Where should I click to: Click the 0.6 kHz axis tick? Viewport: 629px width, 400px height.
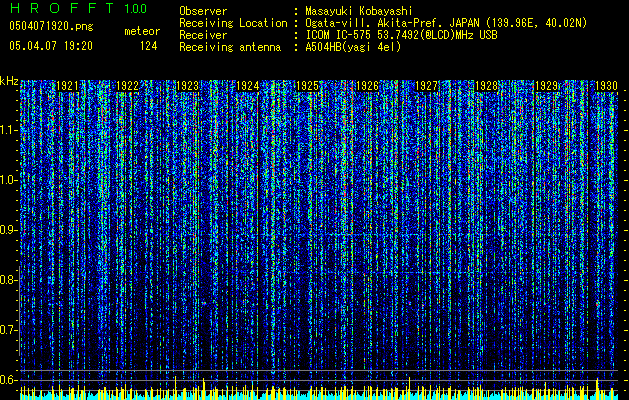pos(9,380)
